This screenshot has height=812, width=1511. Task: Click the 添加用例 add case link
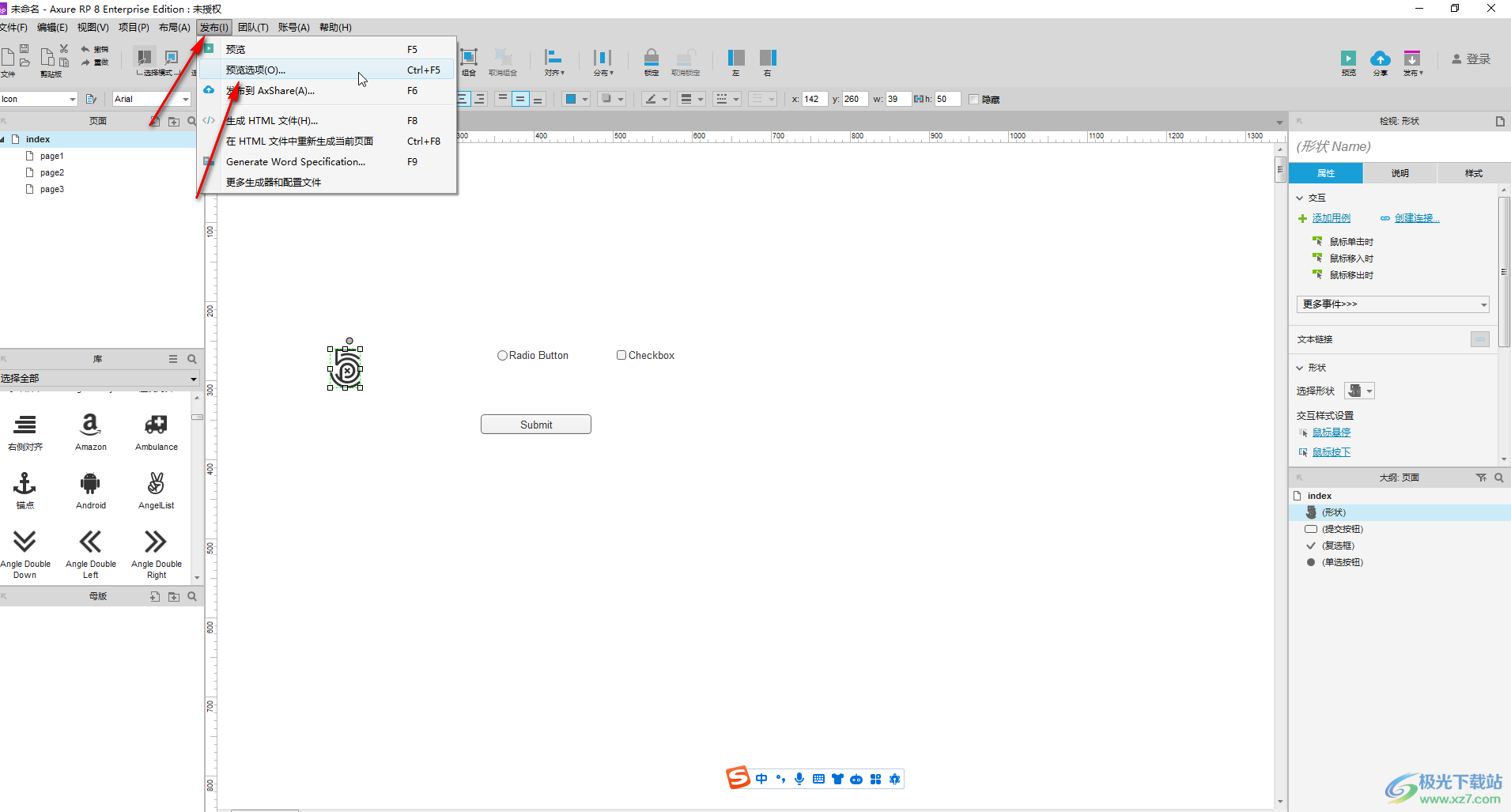click(x=1331, y=218)
